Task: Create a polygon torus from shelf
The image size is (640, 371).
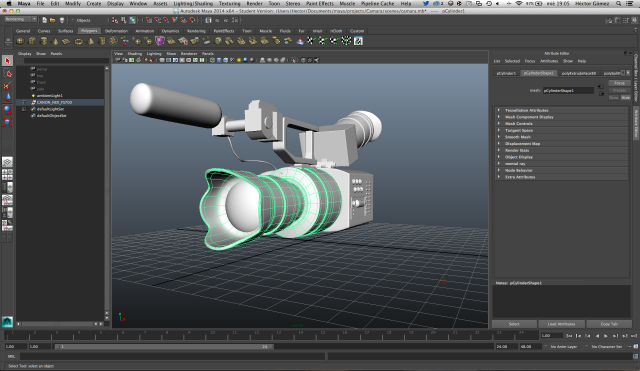Action: pos(78,41)
